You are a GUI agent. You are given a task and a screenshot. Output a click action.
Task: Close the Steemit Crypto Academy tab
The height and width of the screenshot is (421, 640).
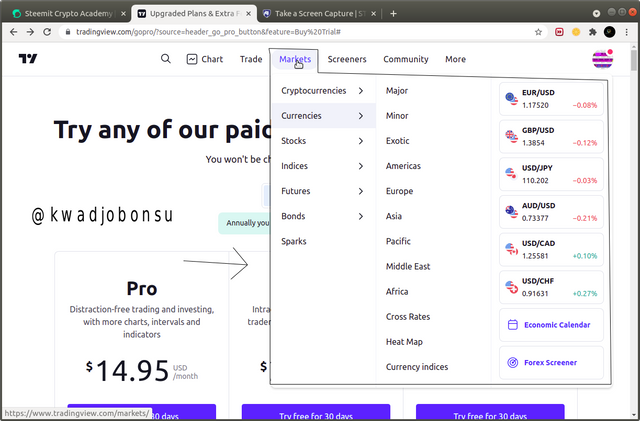(123, 13)
